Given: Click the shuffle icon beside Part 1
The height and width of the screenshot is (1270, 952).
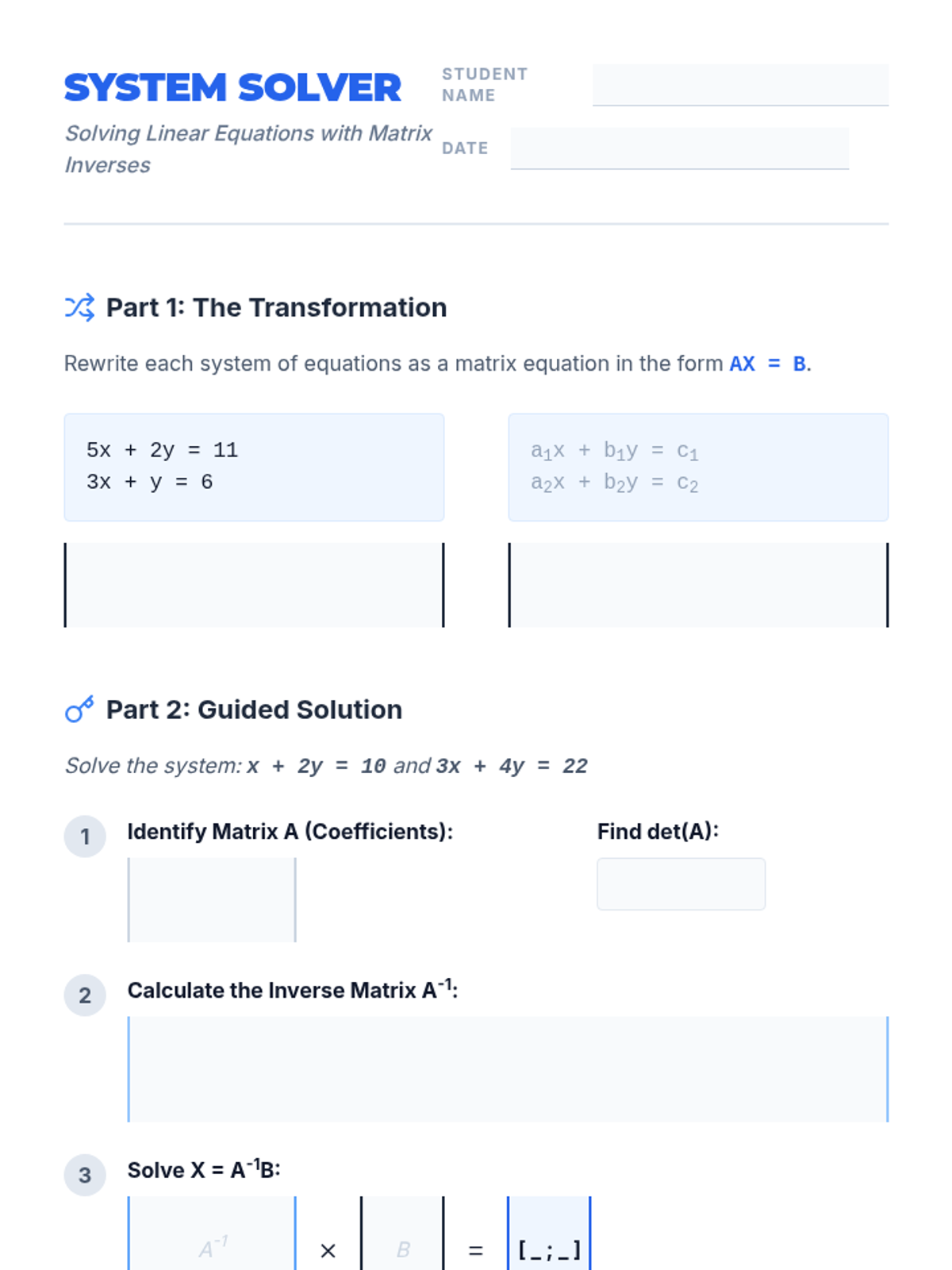Looking at the screenshot, I should [x=79, y=307].
